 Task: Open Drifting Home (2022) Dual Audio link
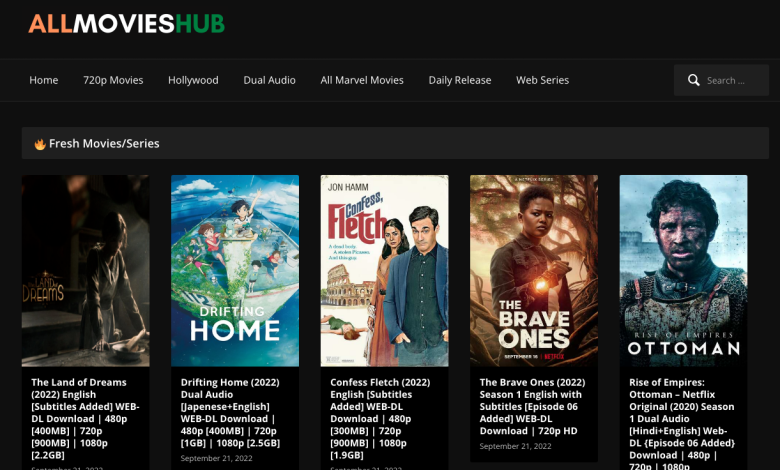point(230,412)
